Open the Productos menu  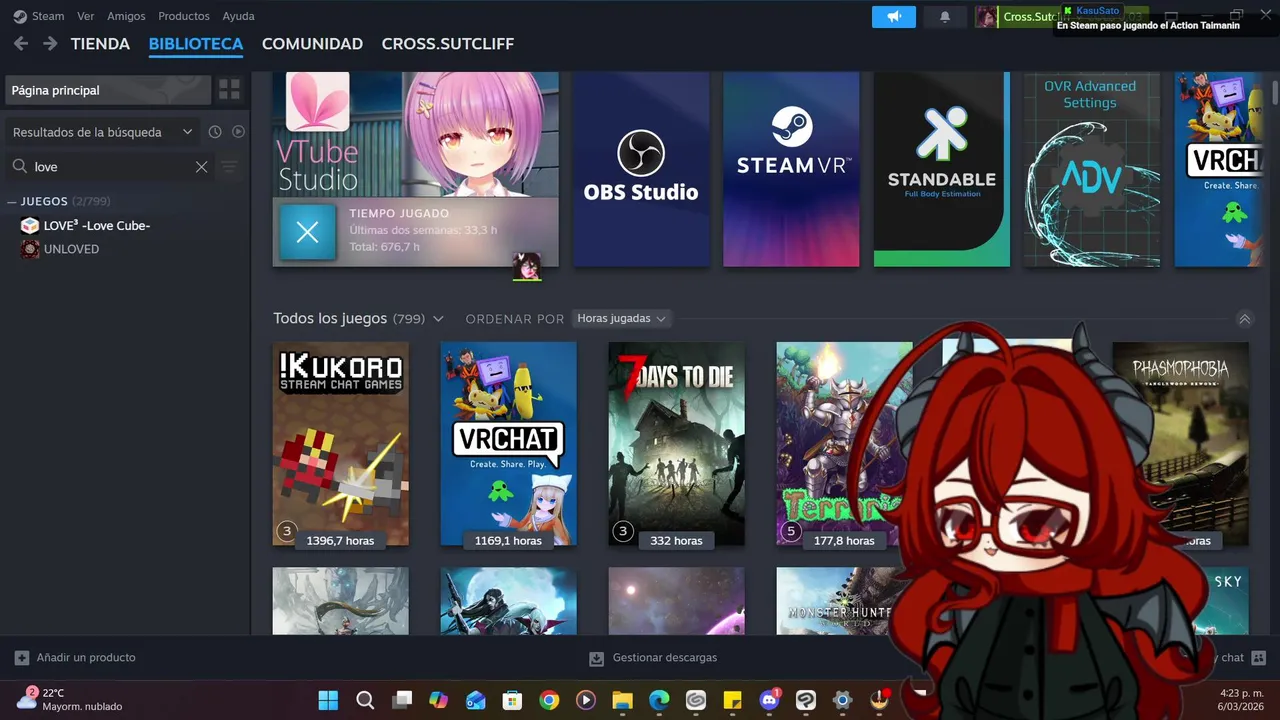[x=184, y=16]
